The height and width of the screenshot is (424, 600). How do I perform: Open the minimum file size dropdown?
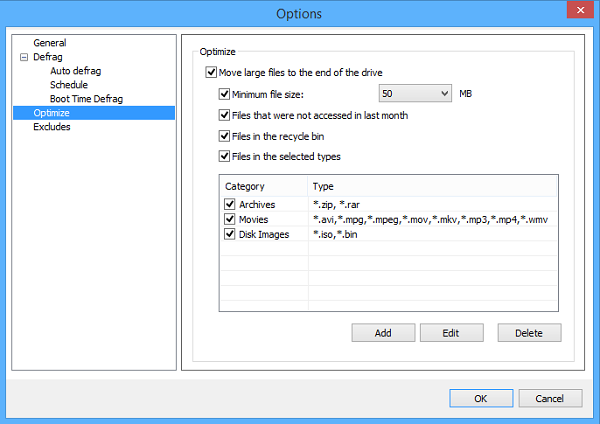click(x=415, y=93)
